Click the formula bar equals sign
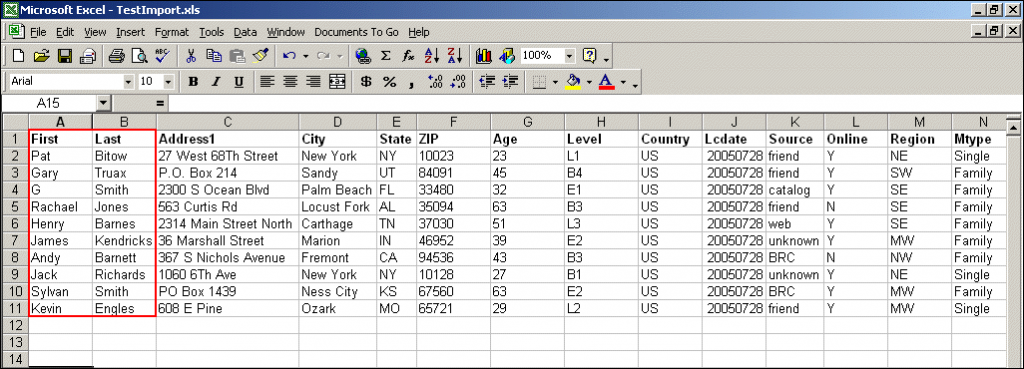1024x369 pixels. point(159,103)
